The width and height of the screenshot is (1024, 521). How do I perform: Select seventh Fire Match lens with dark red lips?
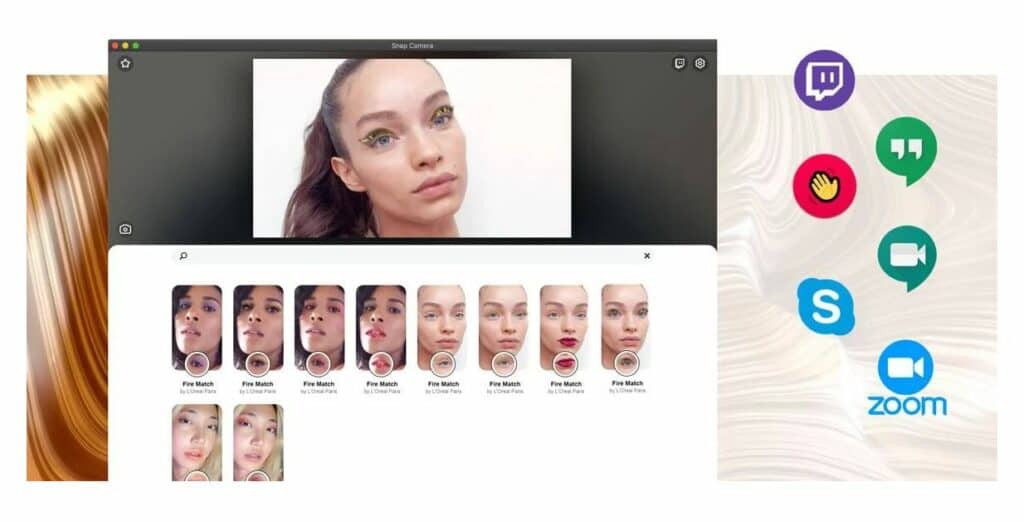[x=565, y=328]
